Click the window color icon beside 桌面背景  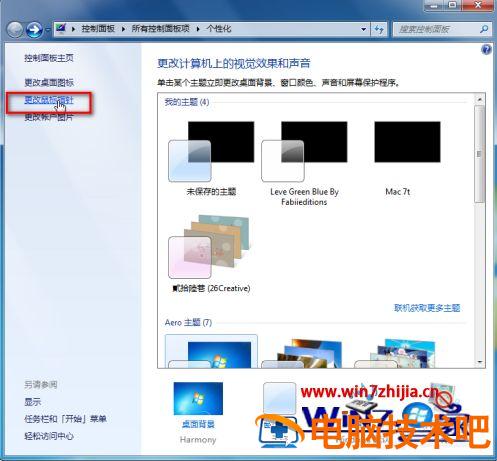(x=279, y=398)
